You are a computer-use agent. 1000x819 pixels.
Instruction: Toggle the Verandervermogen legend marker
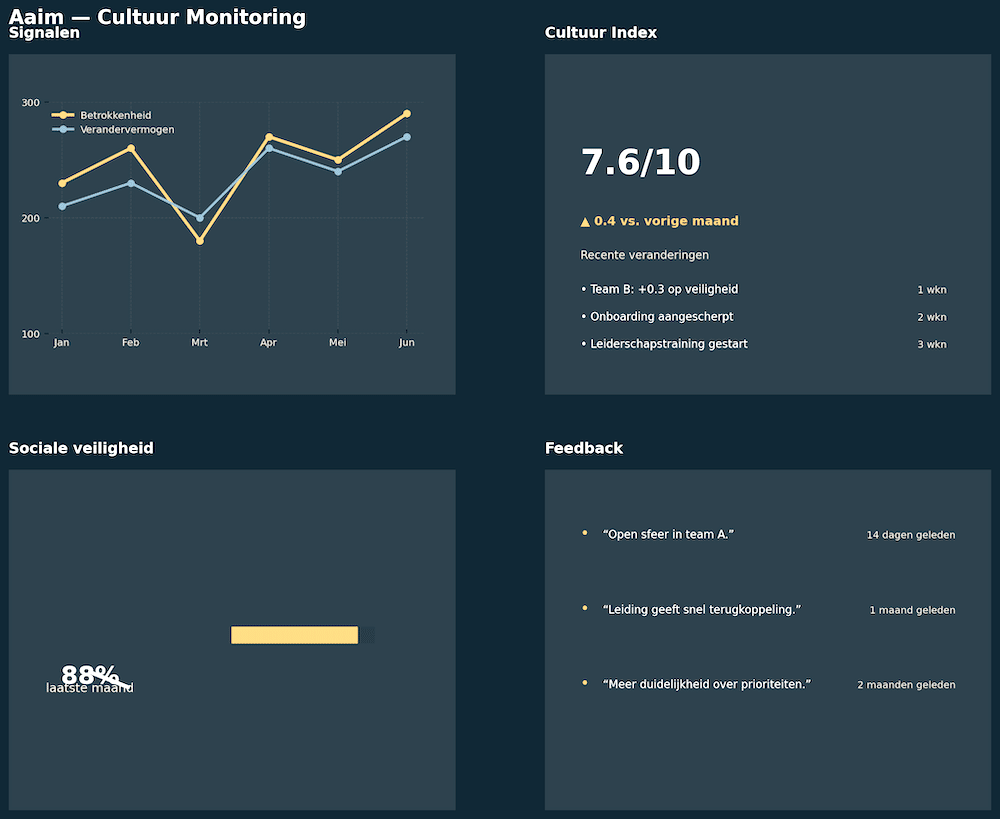[62, 129]
